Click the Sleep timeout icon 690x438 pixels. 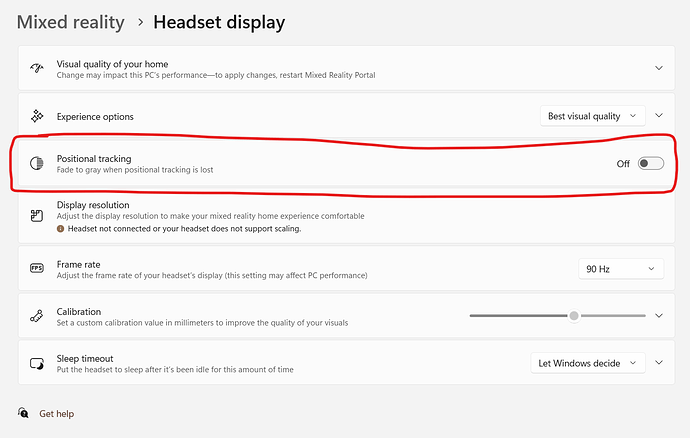coord(37,363)
